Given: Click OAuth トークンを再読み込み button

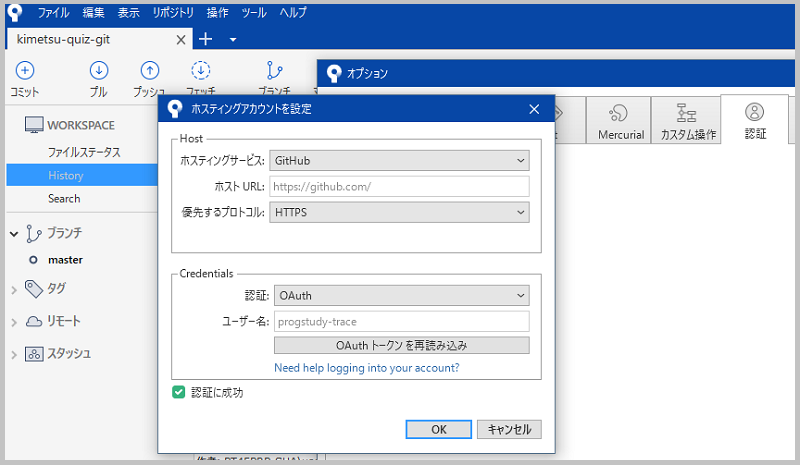Looking at the screenshot, I should tap(402, 346).
